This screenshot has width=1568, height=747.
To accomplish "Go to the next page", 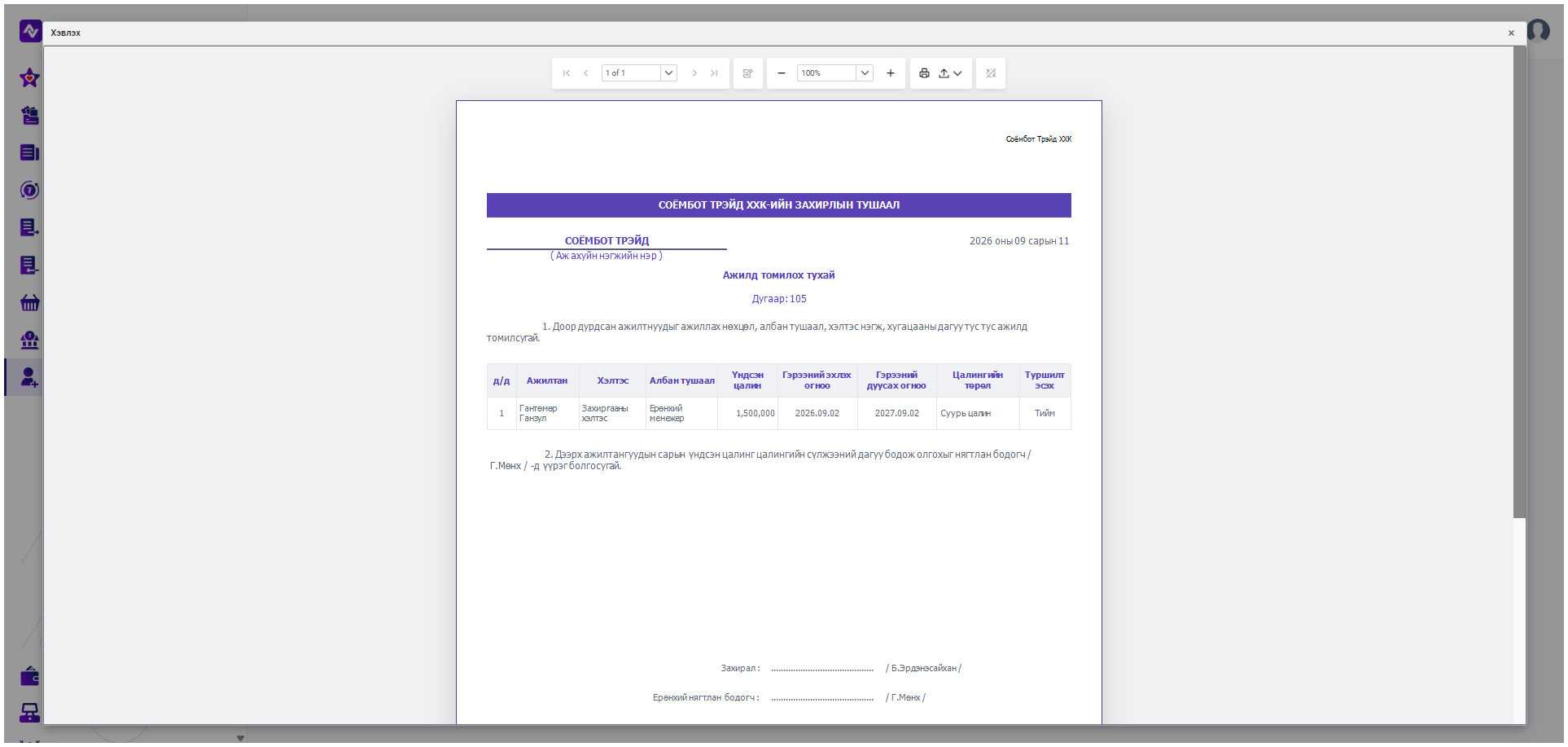I will tap(694, 73).
